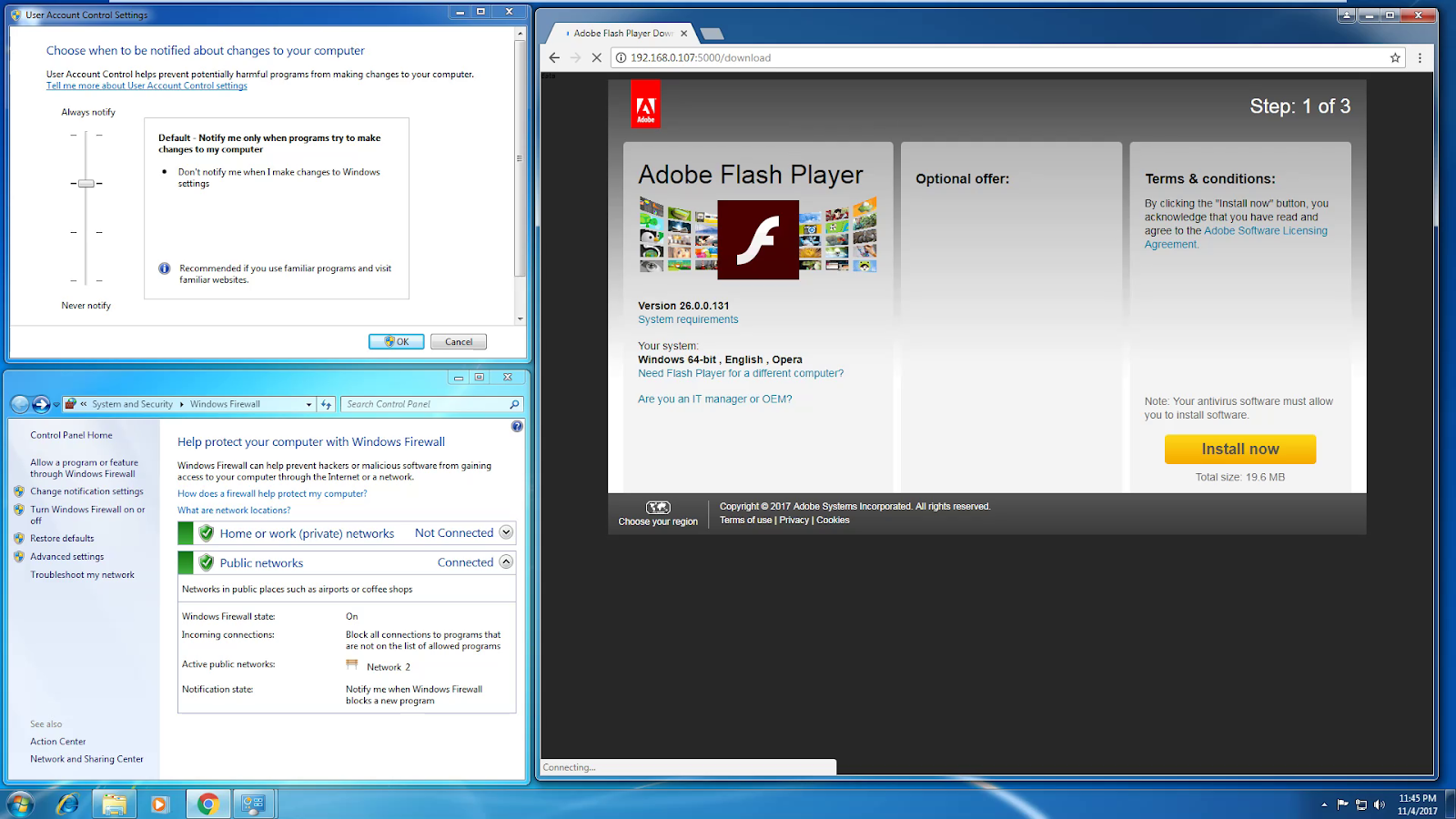Click the Search Control Panel magnifier icon

point(514,404)
